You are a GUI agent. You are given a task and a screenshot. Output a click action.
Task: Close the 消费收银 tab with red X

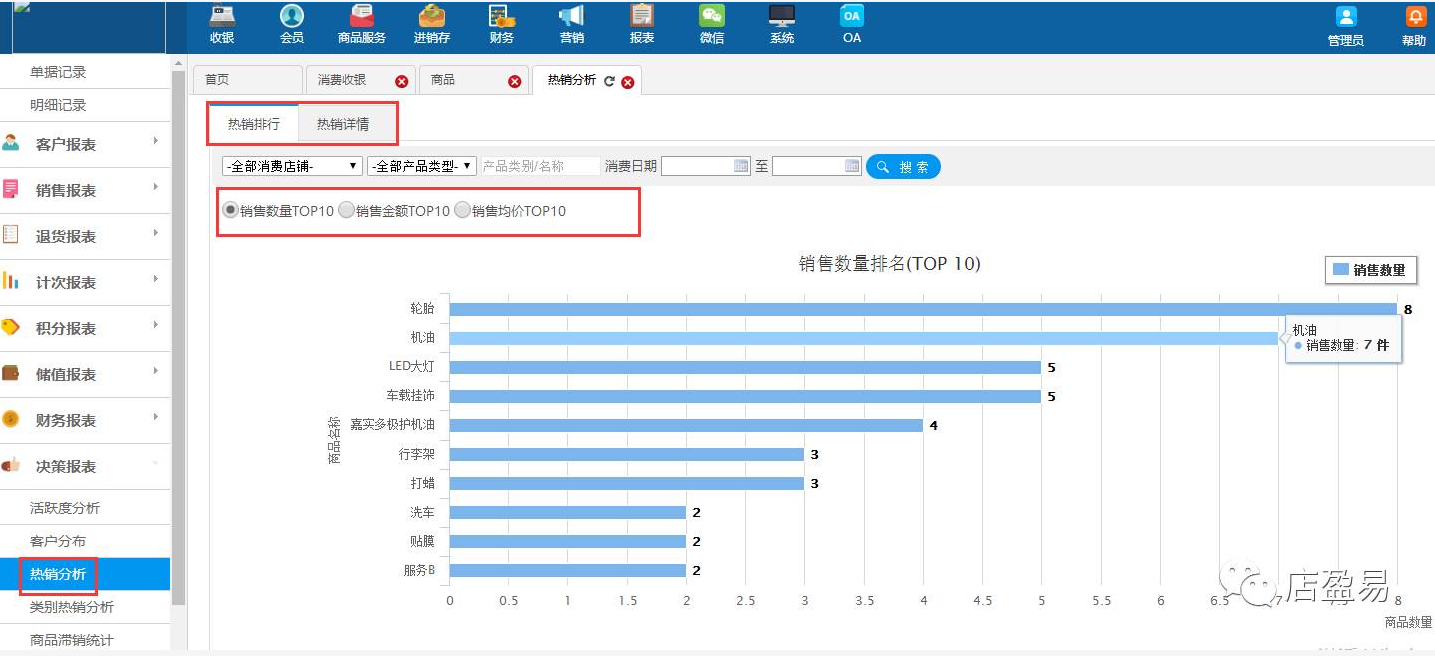pos(402,82)
